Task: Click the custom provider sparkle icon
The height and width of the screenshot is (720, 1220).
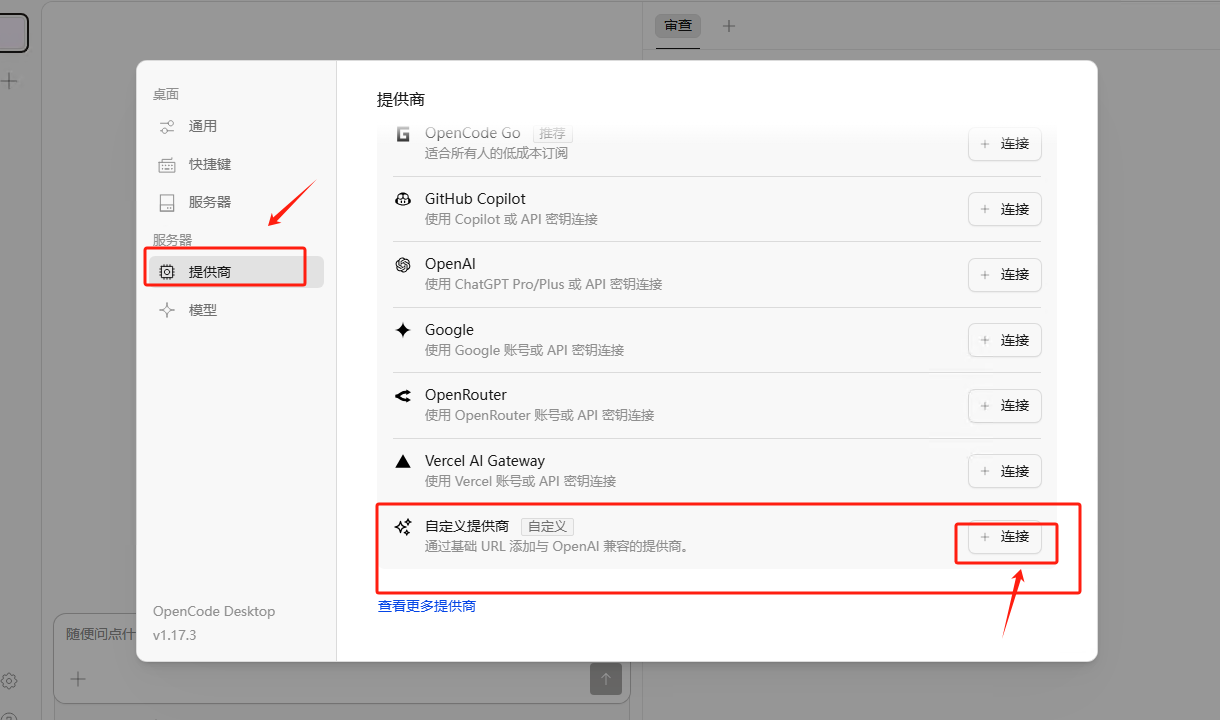Action: click(x=403, y=527)
